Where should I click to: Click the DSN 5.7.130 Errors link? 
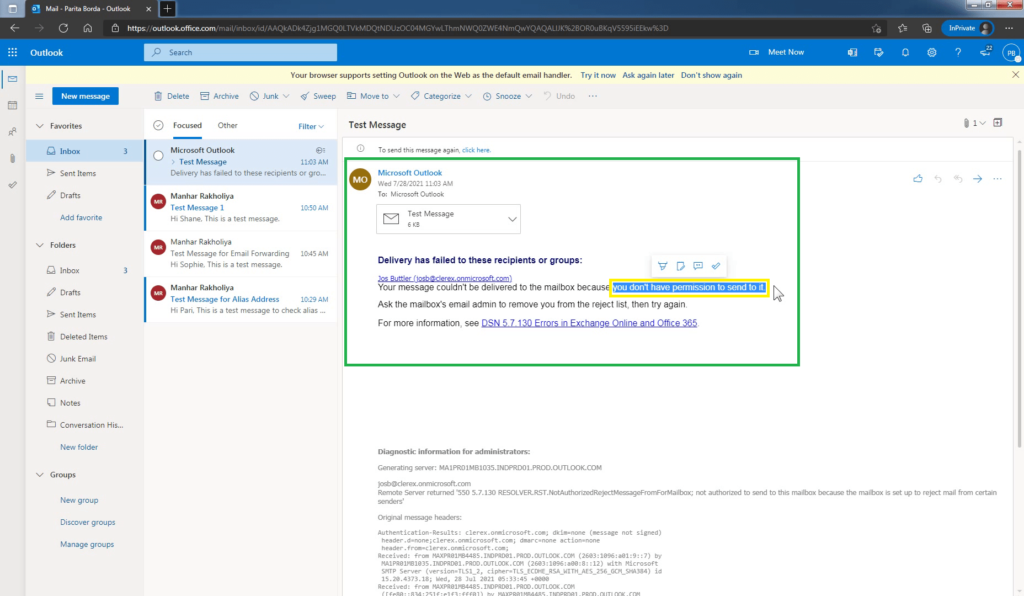coord(589,323)
